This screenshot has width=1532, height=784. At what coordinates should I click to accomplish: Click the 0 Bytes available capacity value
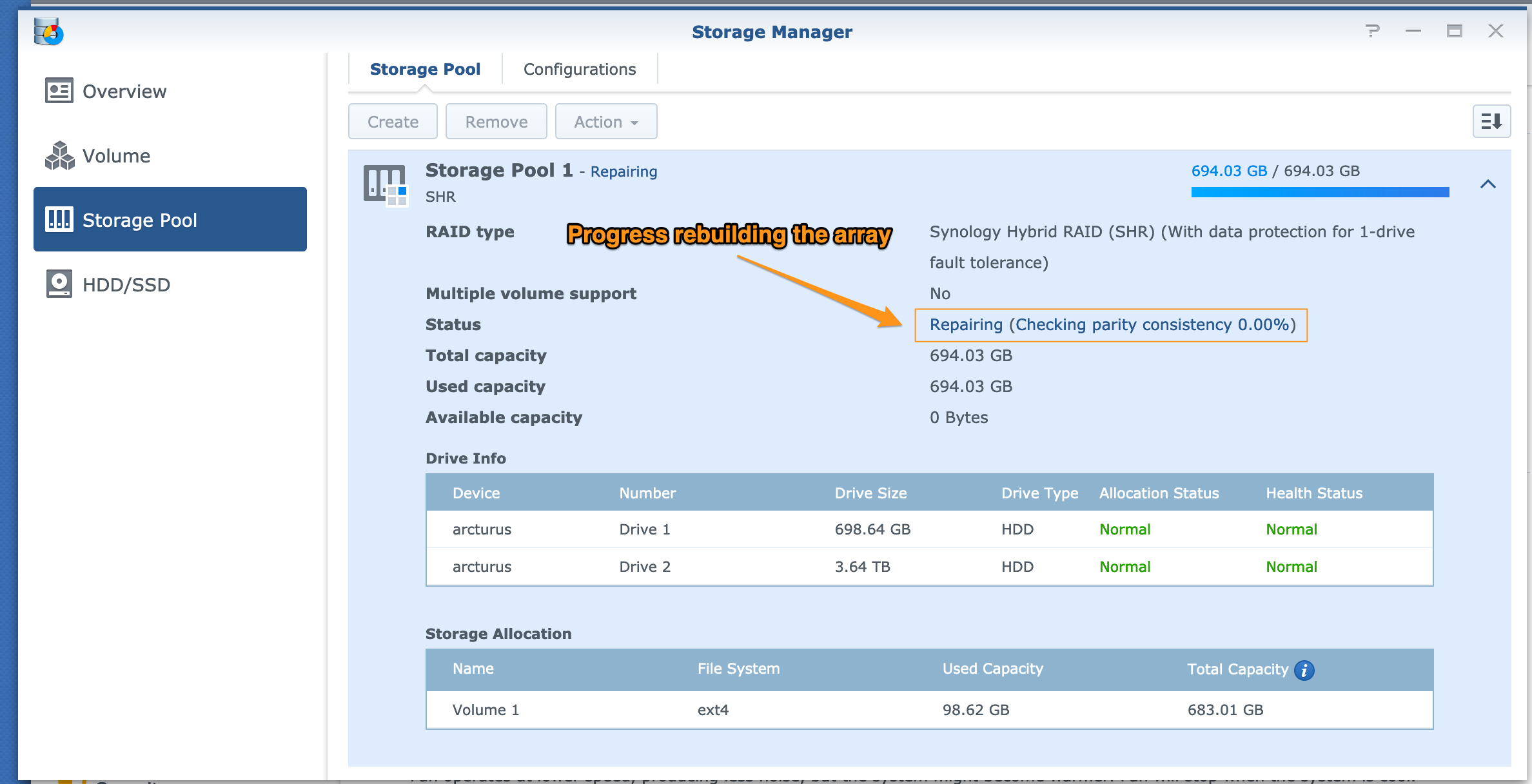pos(958,417)
